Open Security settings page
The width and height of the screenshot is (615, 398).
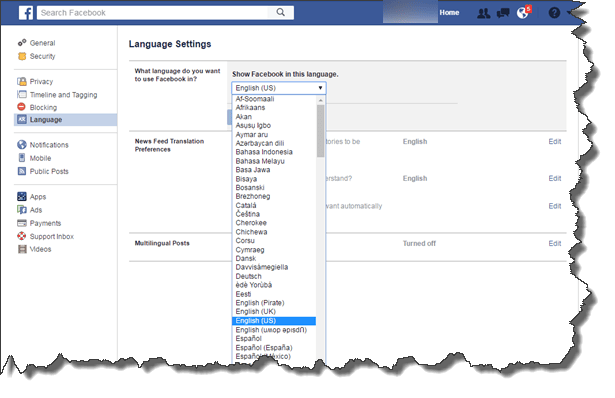[42, 56]
